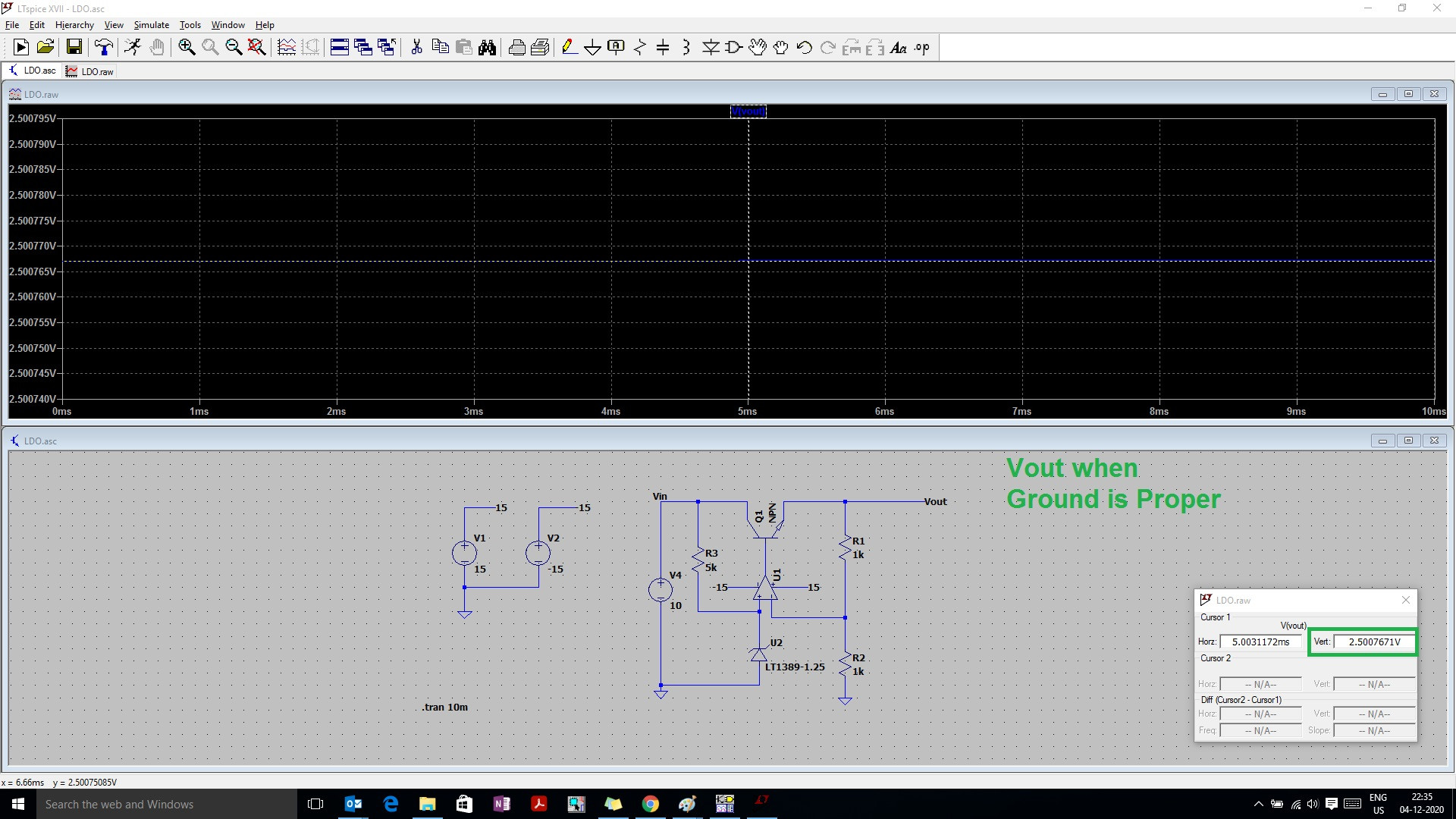Select the Cut scissors tool
Image resolution: width=1456 pixels, height=819 pixels.
416,48
